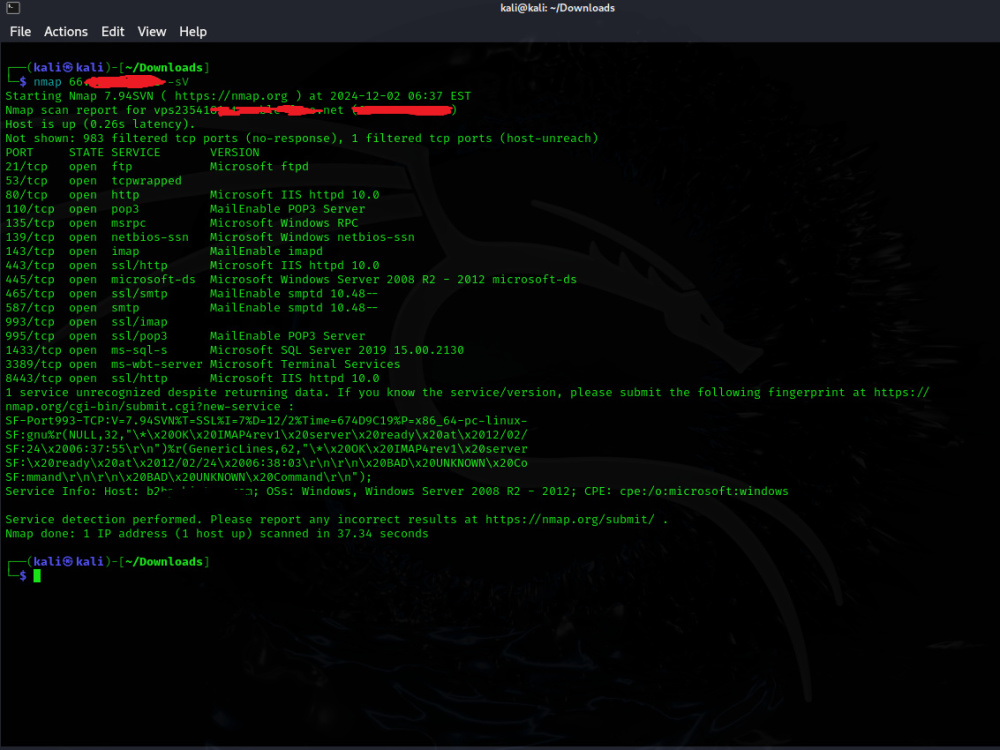Click the 'Nmap done: 1 IP address' line
The height and width of the screenshot is (750, 1000).
coord(217,533)
